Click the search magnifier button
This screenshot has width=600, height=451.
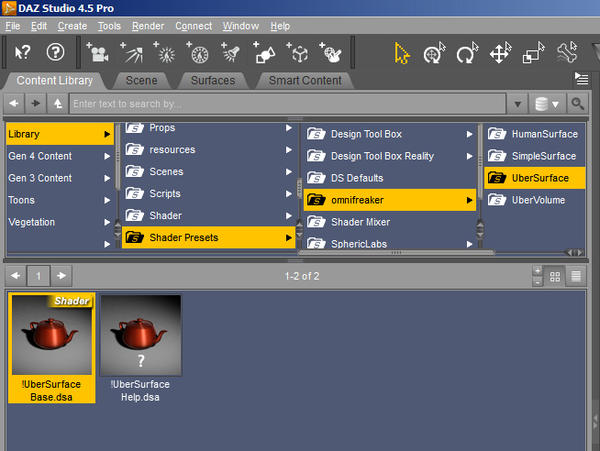pos(577,104)
